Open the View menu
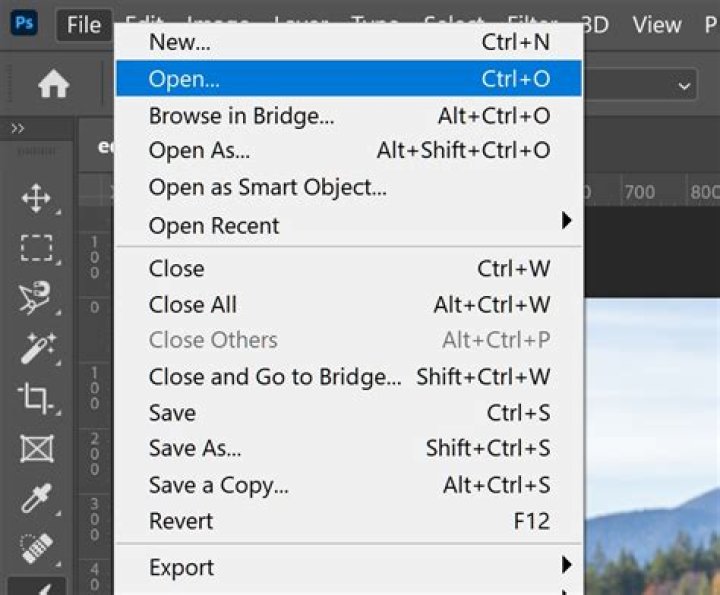The image size is (720, 595). click(x=657, y=24)
